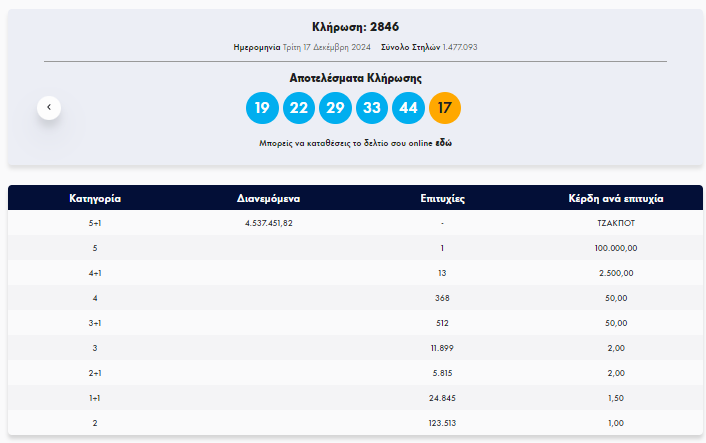Image resolution: width=706 pixels, height=443 pixels.
Task: Click the 'Επιτυχίες' column header
Action: (442, 199)
